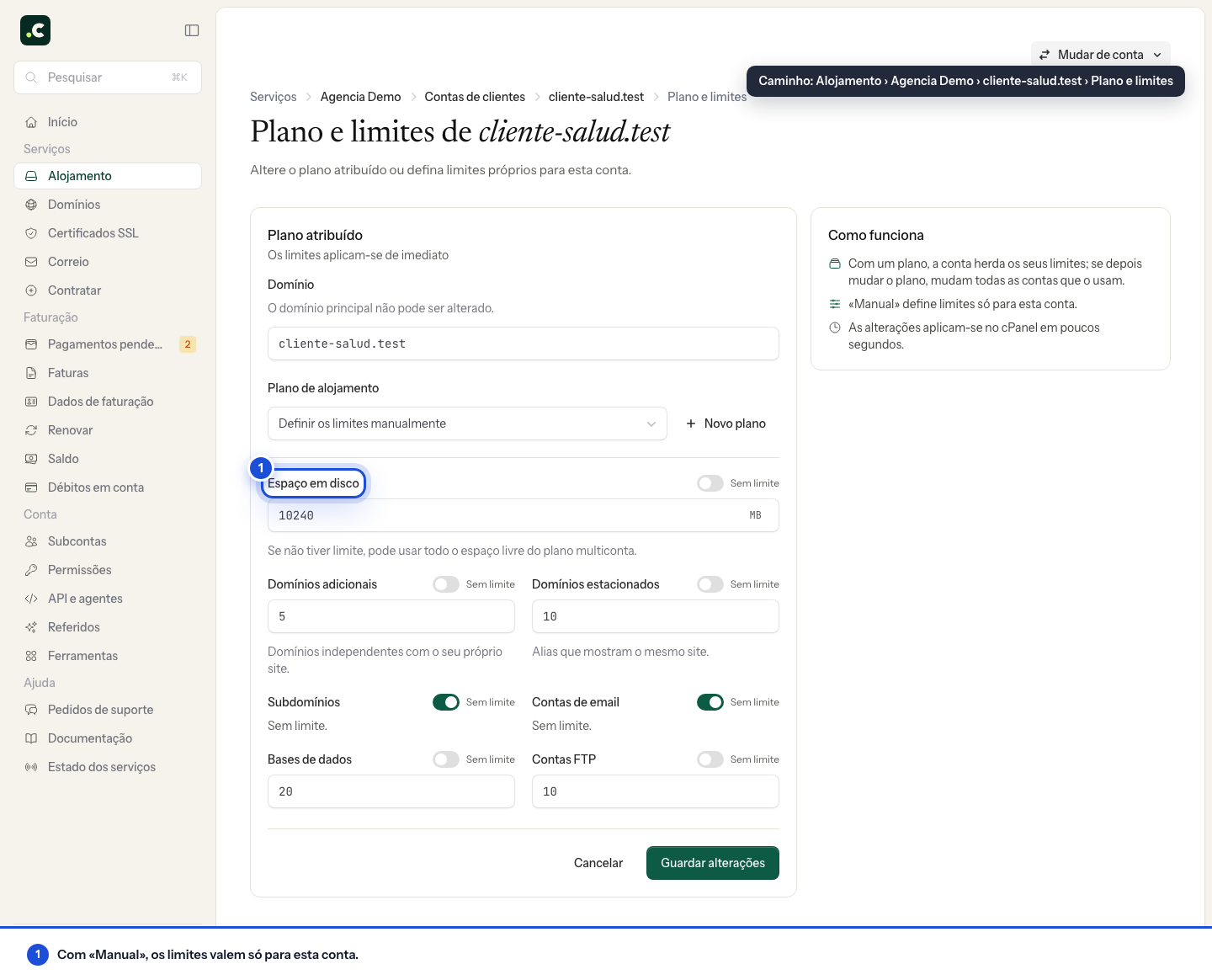Screen dimensions: 1212x980
Task: Click the Renovar refresh icon
Action: coord(31,430)
